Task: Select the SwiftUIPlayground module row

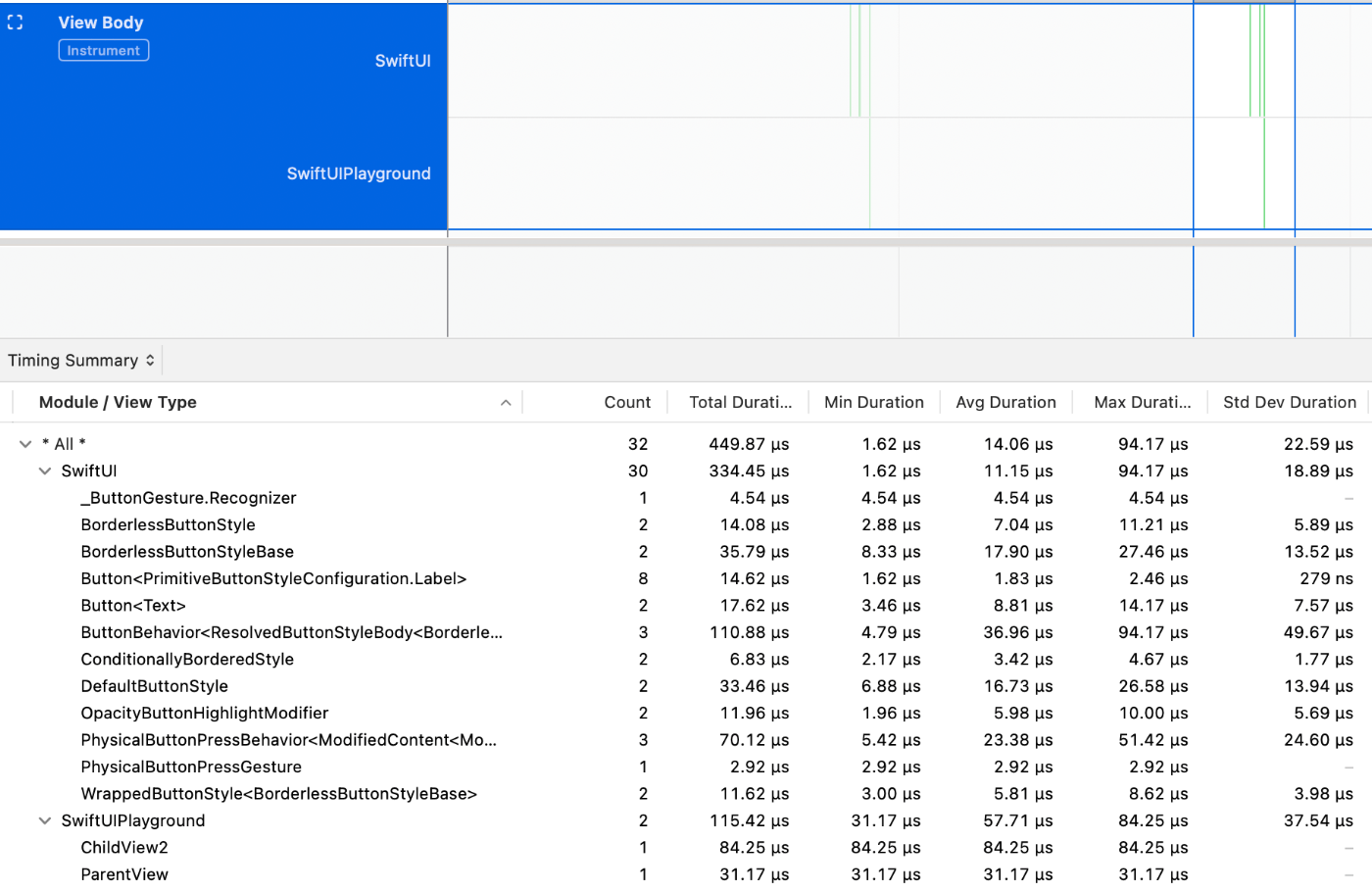Action: click(x=686, y=821)
